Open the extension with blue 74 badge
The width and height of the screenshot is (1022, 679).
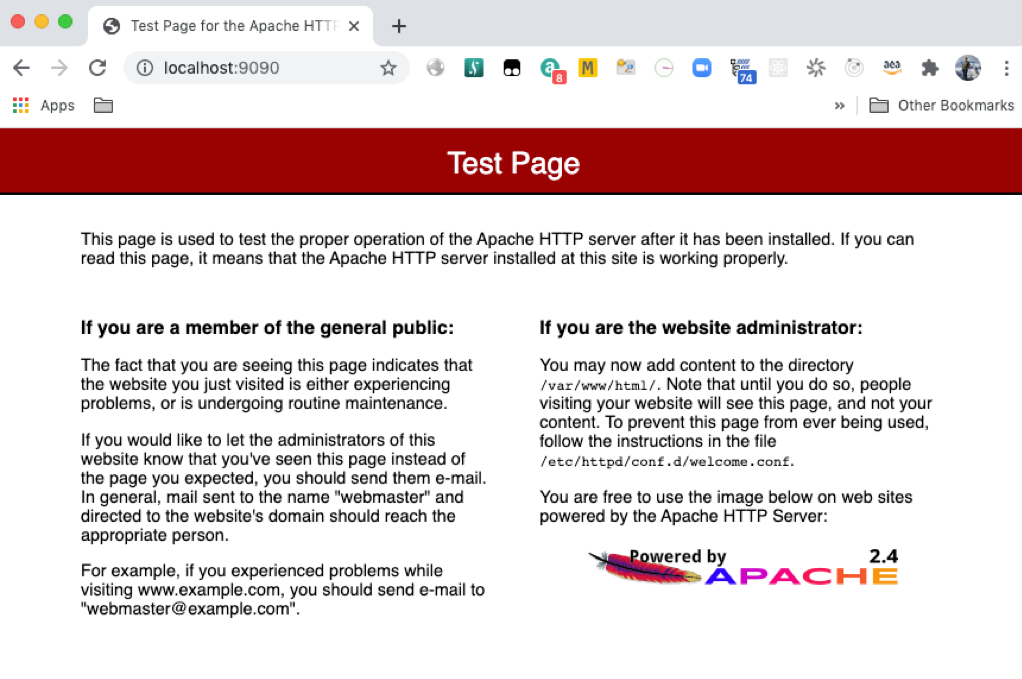[x=742, y=70]
